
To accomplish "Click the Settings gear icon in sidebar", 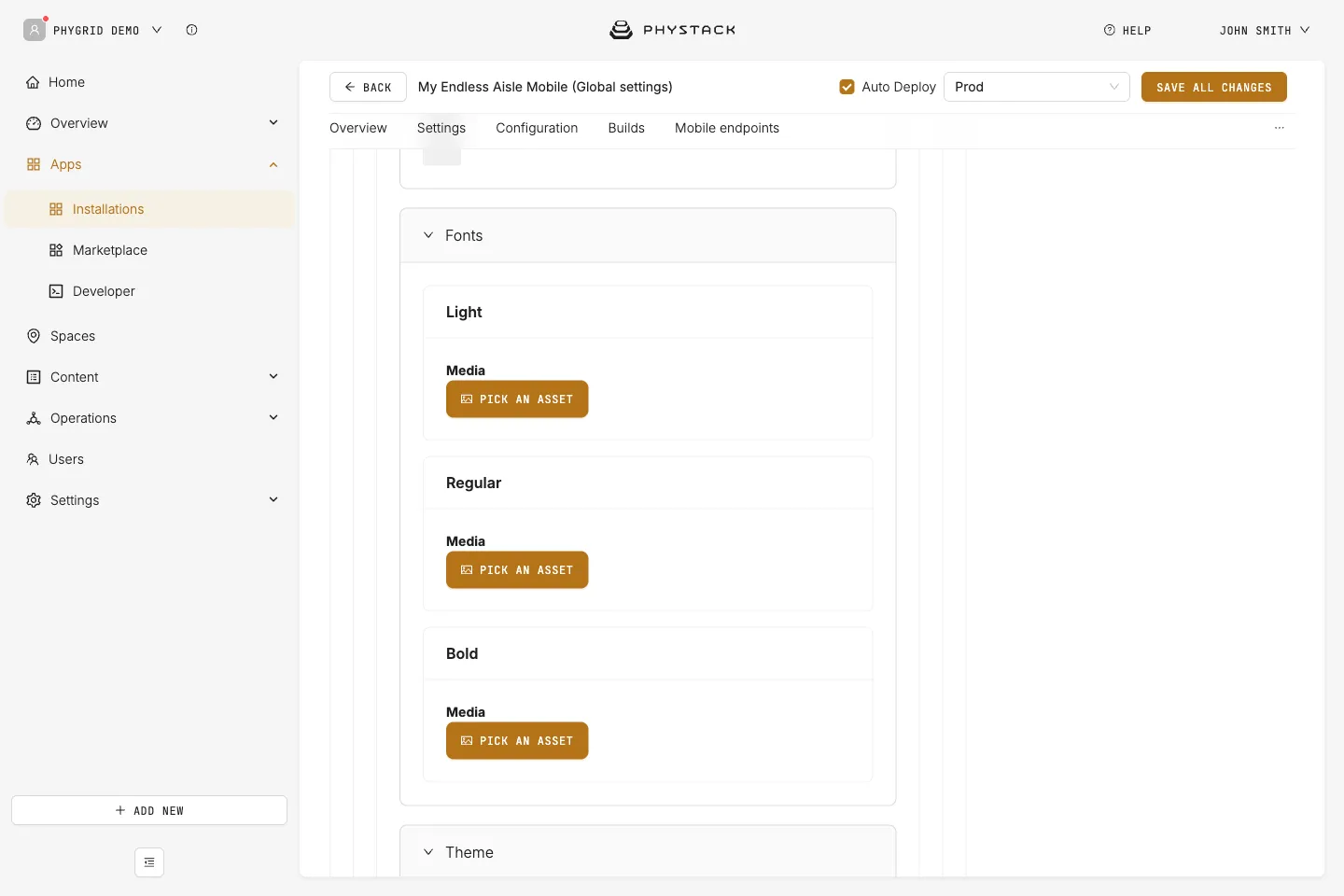I will (34, 500).
